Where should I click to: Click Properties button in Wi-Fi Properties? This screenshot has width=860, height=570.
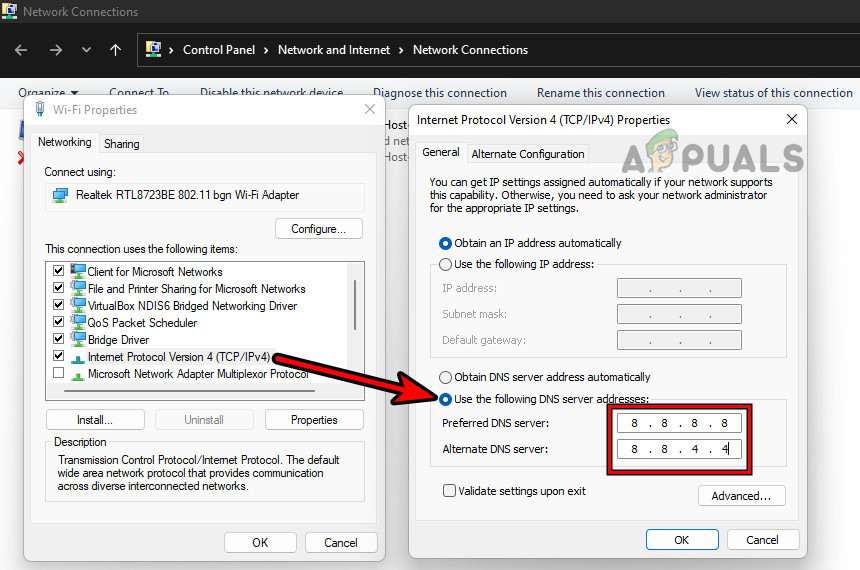tap(314, 420)
